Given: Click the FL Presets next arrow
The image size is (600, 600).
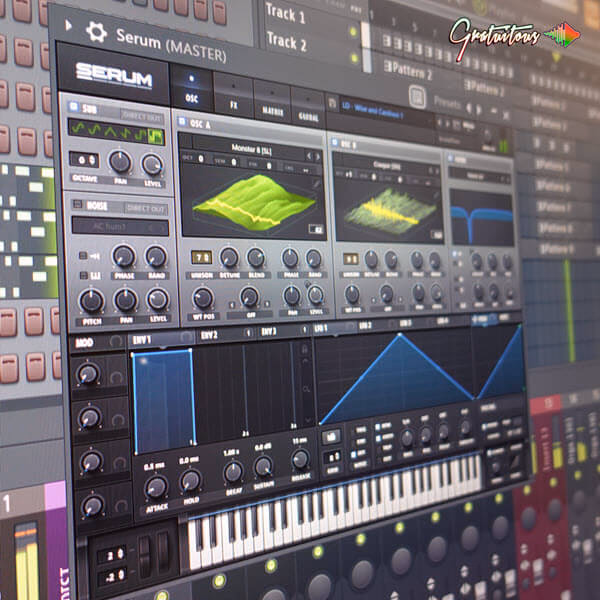Looking at the screenshot, I should [x=479, y=110].
